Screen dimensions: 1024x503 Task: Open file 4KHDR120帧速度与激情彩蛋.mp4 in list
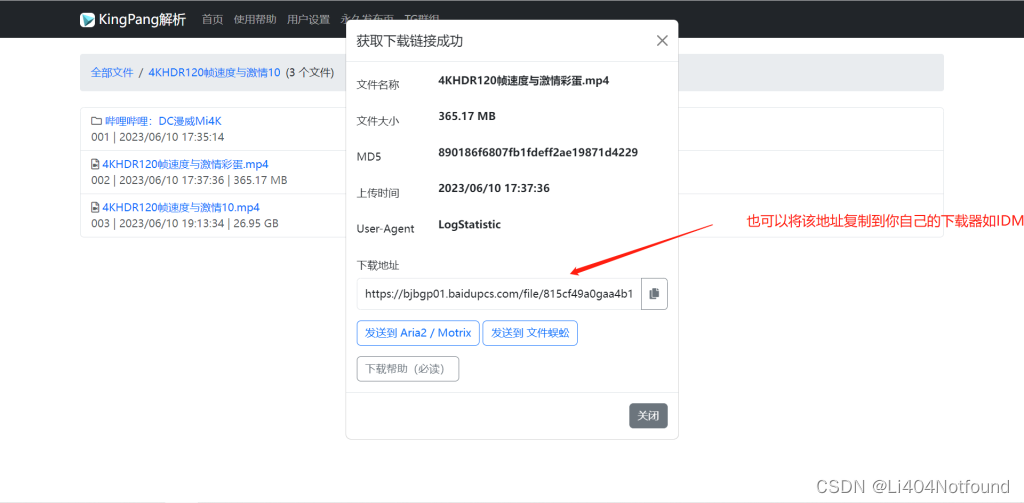coord(185,164)
